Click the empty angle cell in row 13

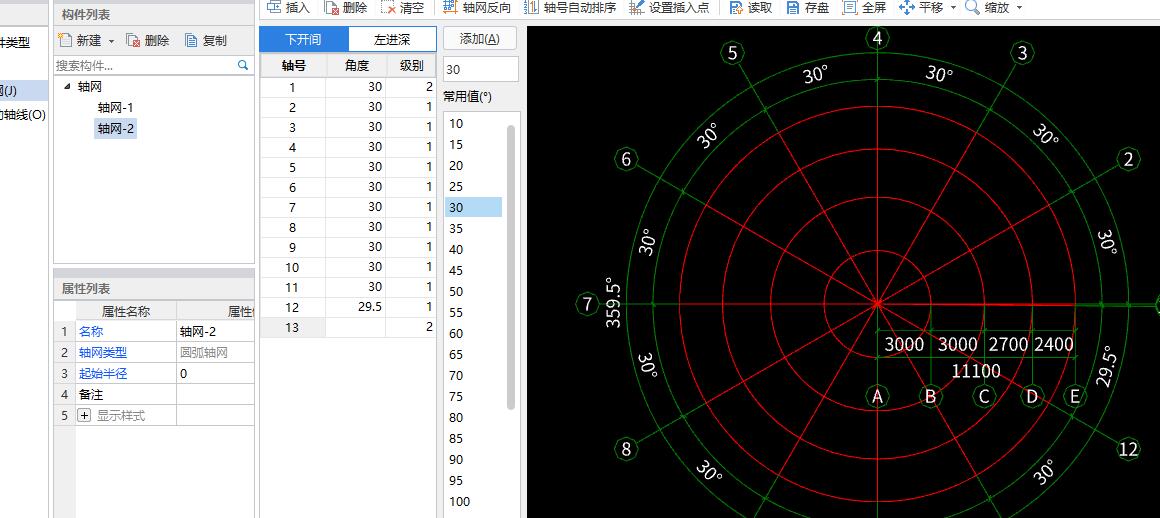(357, 326)
